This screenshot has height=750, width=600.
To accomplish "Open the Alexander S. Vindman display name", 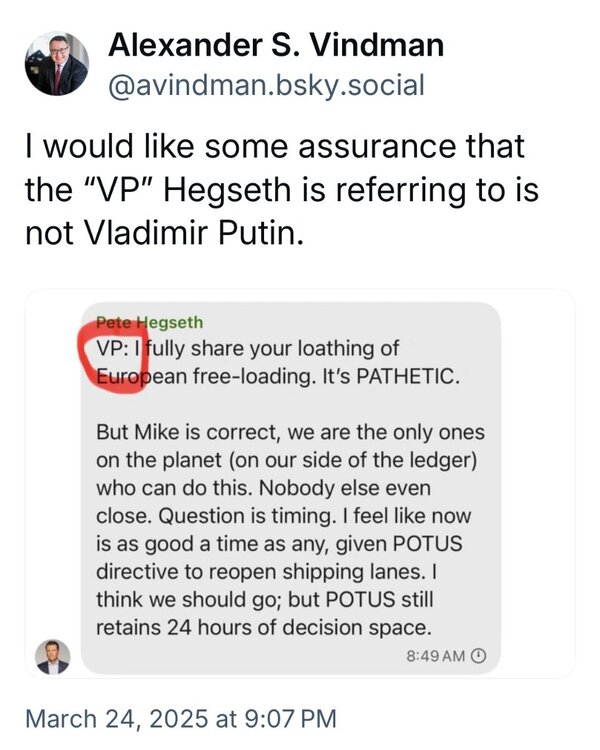I will [275, 45].
